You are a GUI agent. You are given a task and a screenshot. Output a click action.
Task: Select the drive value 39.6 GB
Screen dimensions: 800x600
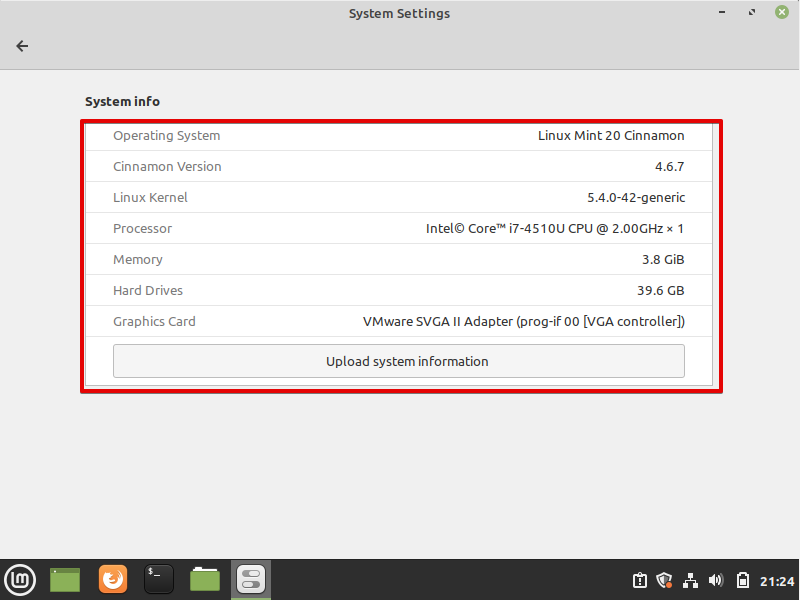pyautogui.click(x=661, y=291)
